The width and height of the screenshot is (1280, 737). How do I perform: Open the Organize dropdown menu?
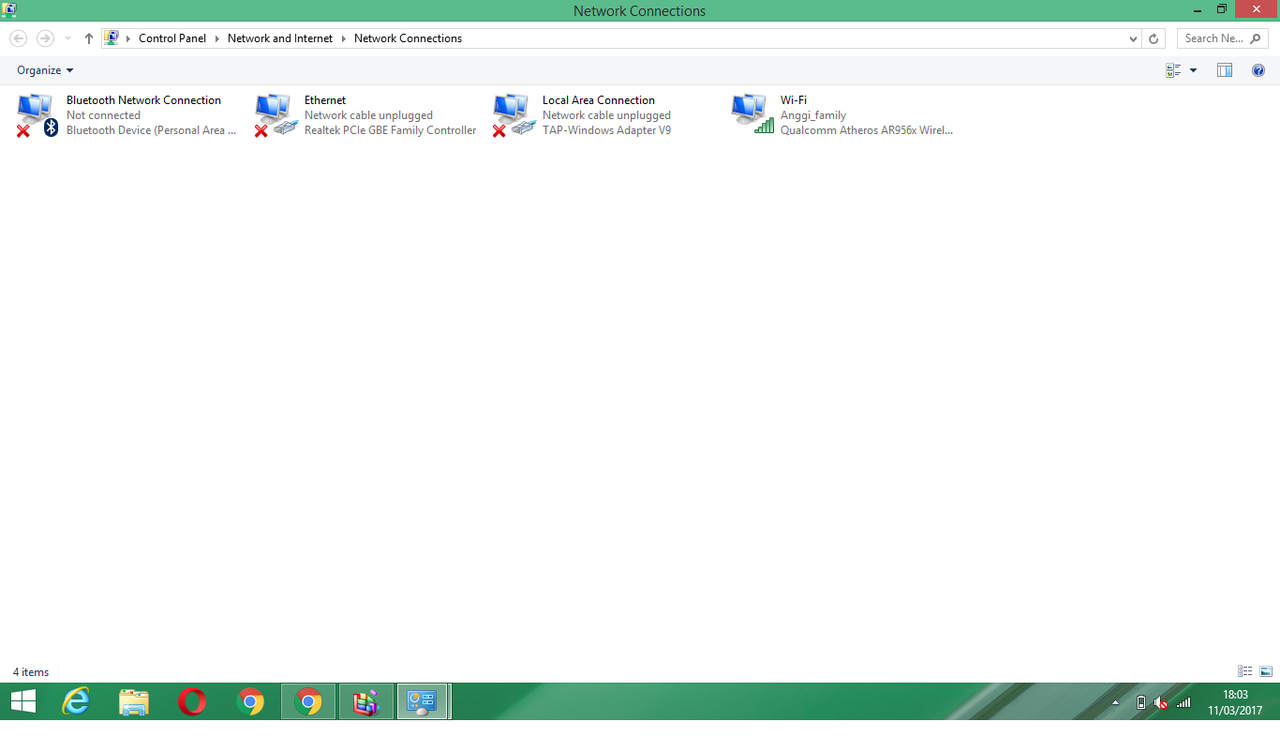pos(45,70)
